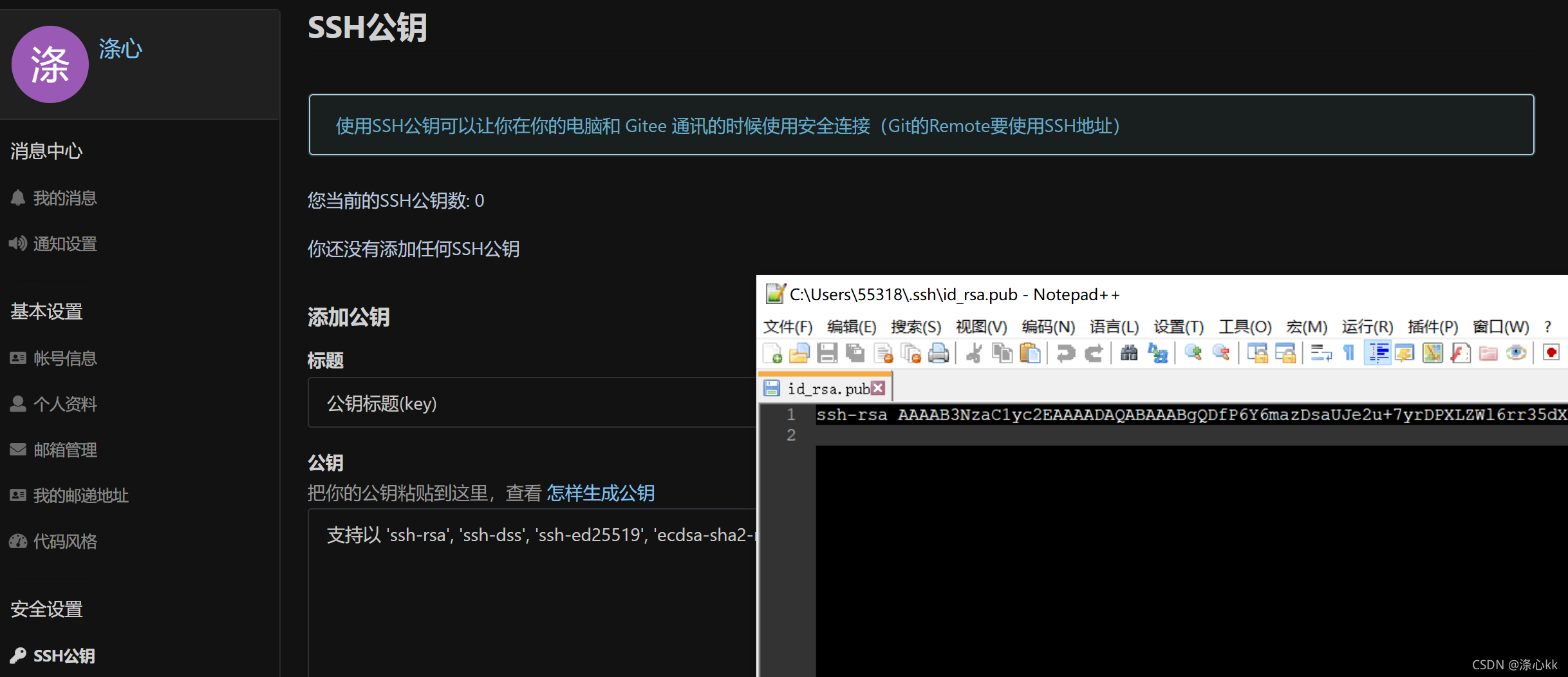The height and width of the screenshot is (677, 1568).
Task: Click the purple 涤 profile avatar
Action: [x=50, y=64]
